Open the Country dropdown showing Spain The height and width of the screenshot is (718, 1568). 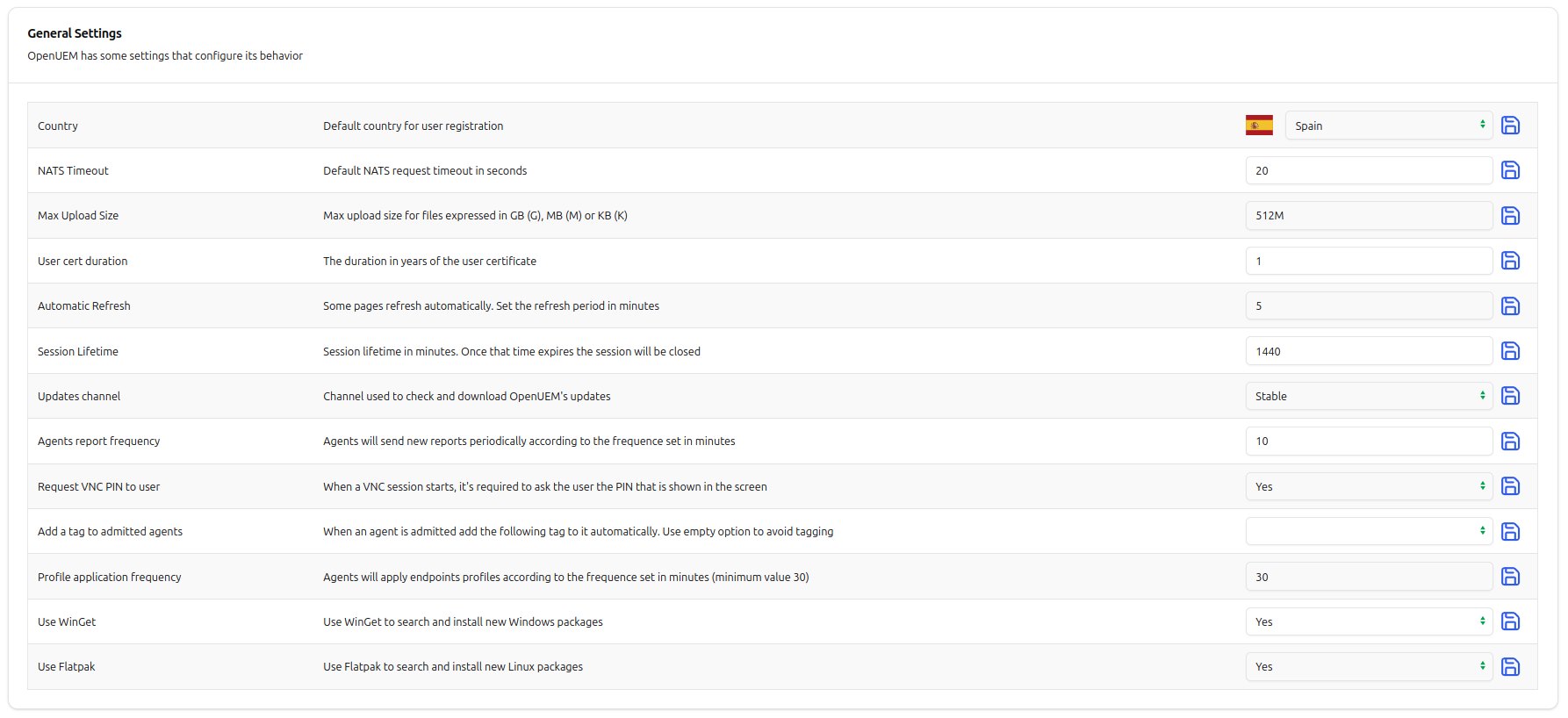click(x=1389, y=126)
